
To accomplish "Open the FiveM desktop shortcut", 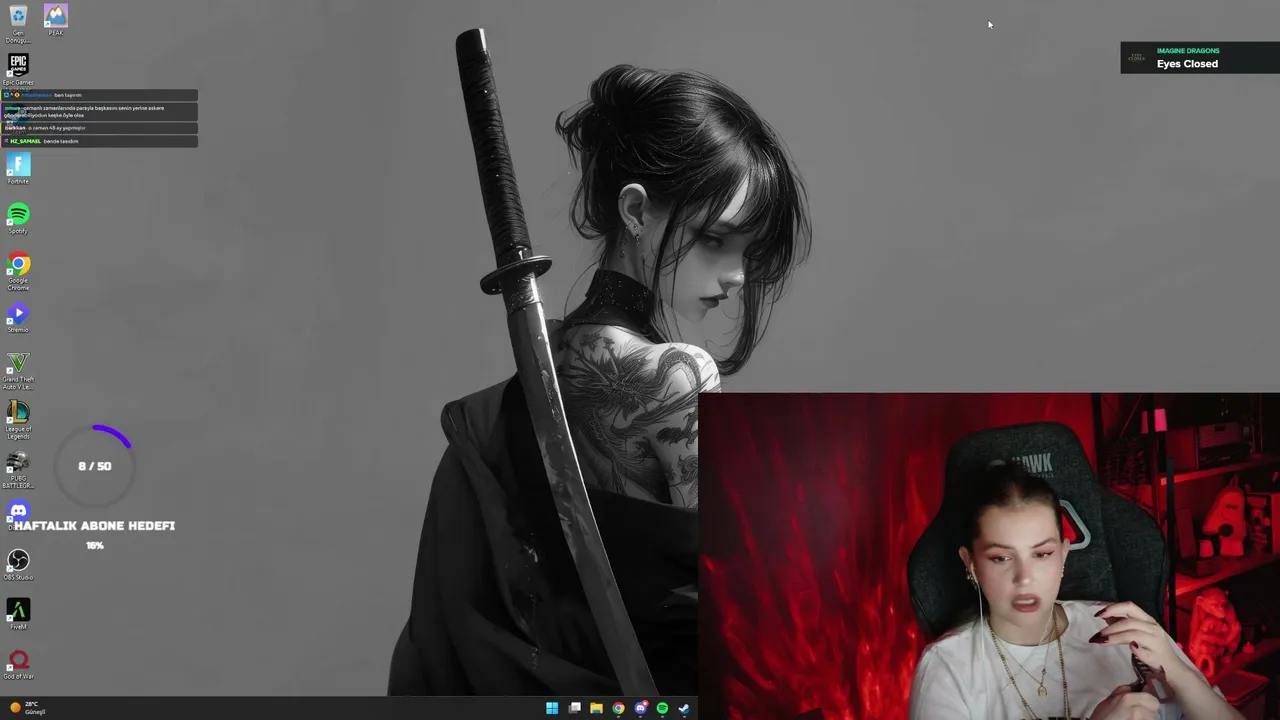I will pyautogui.click(x=18, y=614).
